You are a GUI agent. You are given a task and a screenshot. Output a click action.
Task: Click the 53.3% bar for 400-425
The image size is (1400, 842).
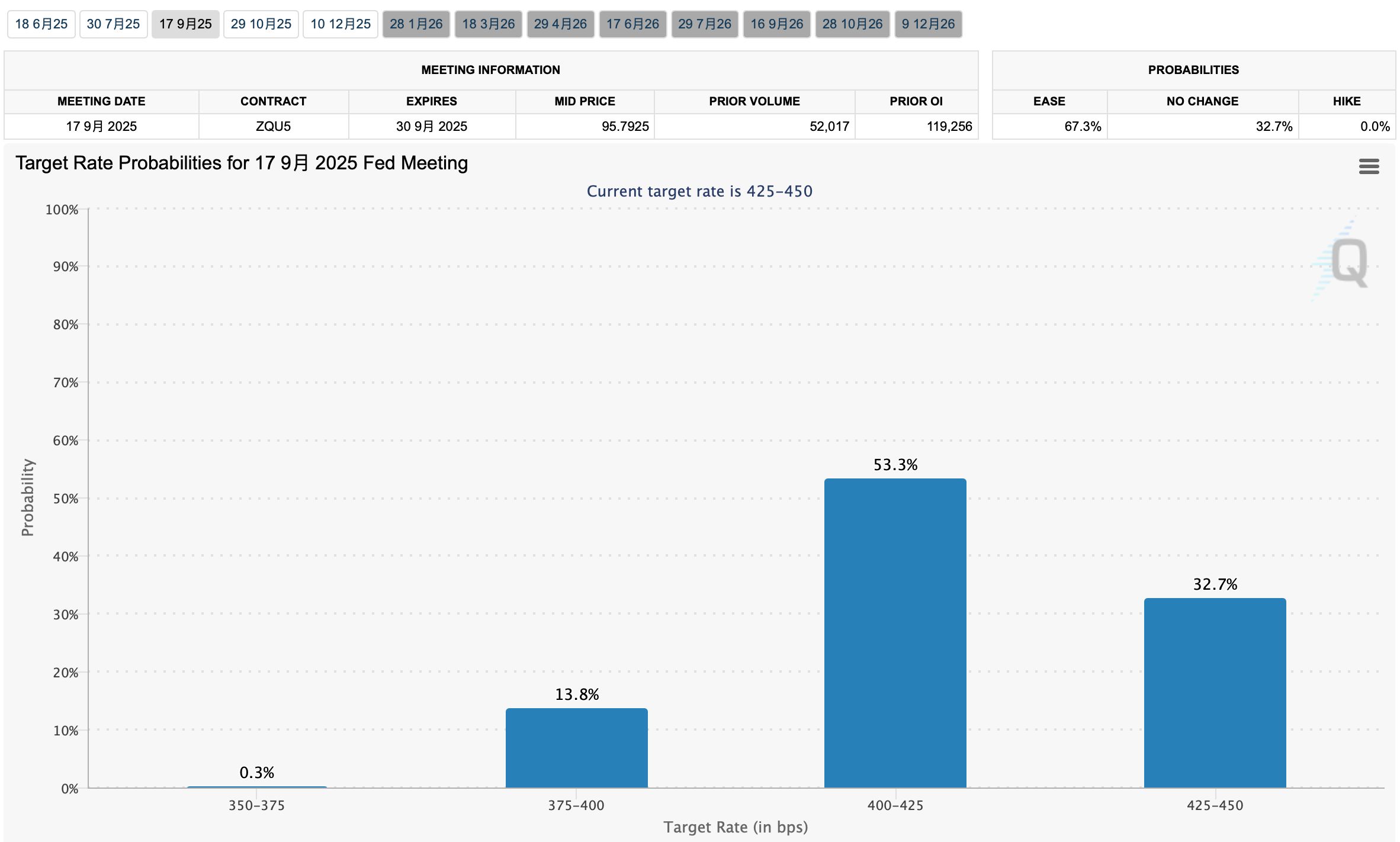[x=895, y=634]
